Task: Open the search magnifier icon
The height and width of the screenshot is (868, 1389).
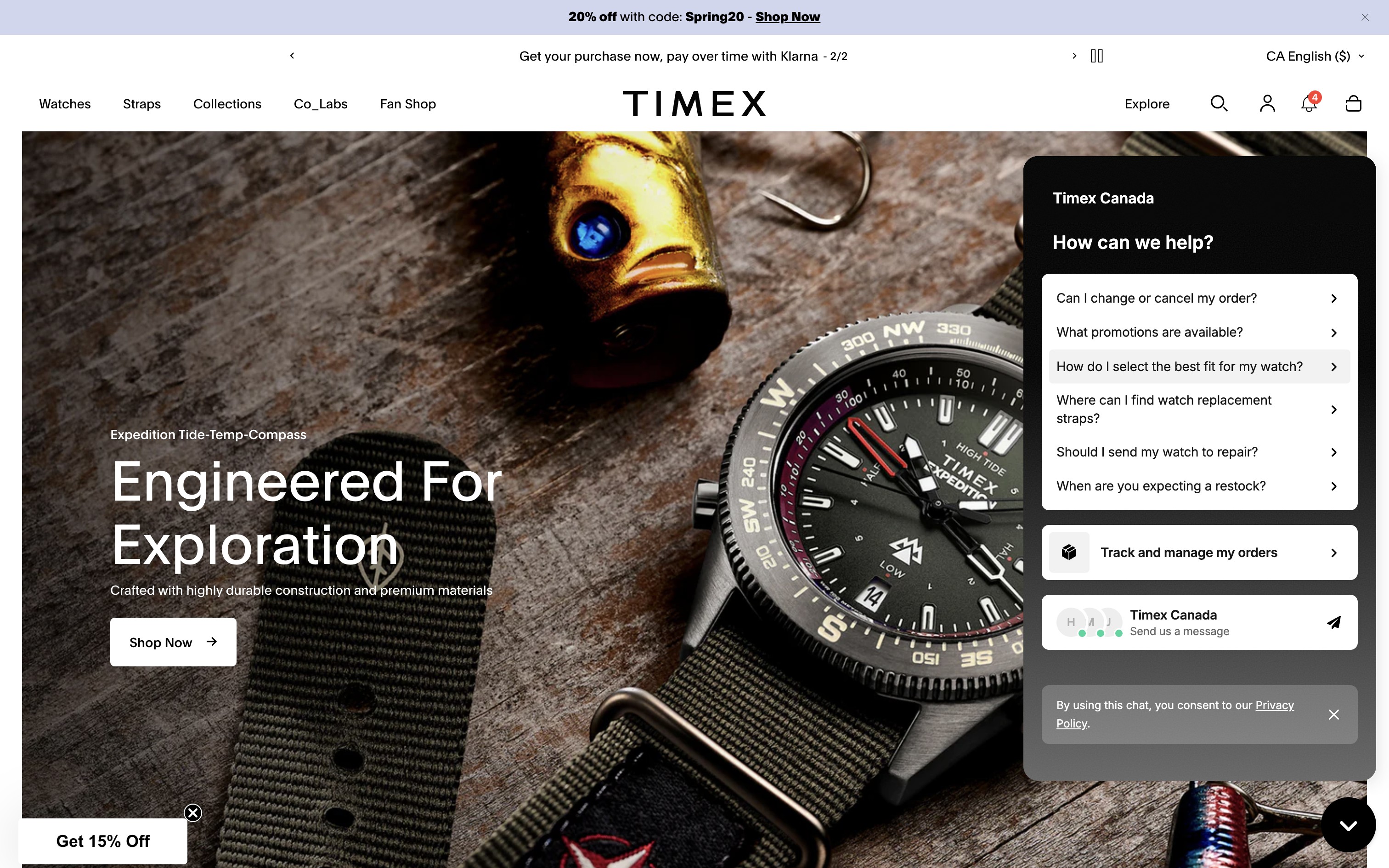Action: pyautogui.click(x=1219, y=103)
